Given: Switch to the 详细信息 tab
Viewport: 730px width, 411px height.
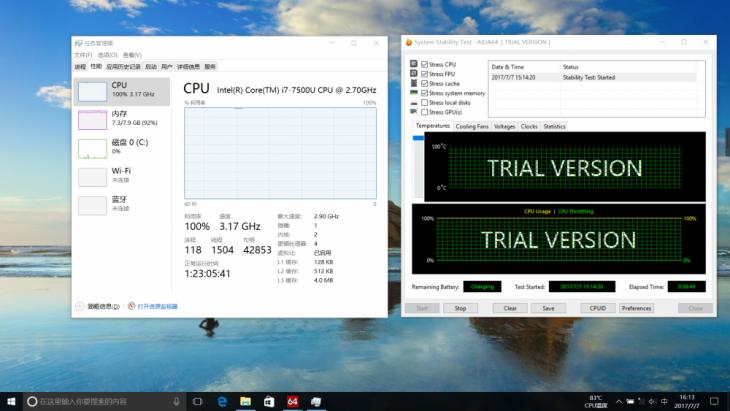Looking at the screenshot, I should [189, 67].
